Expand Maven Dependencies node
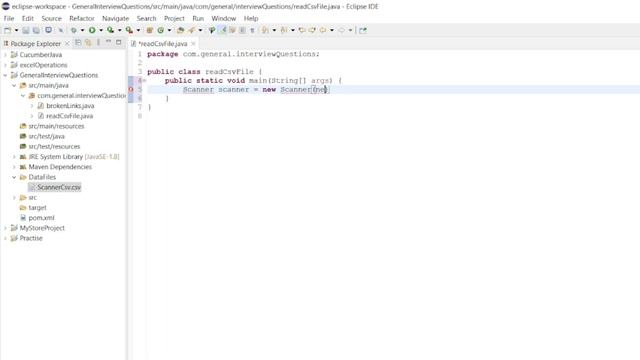 pos(14,167)
